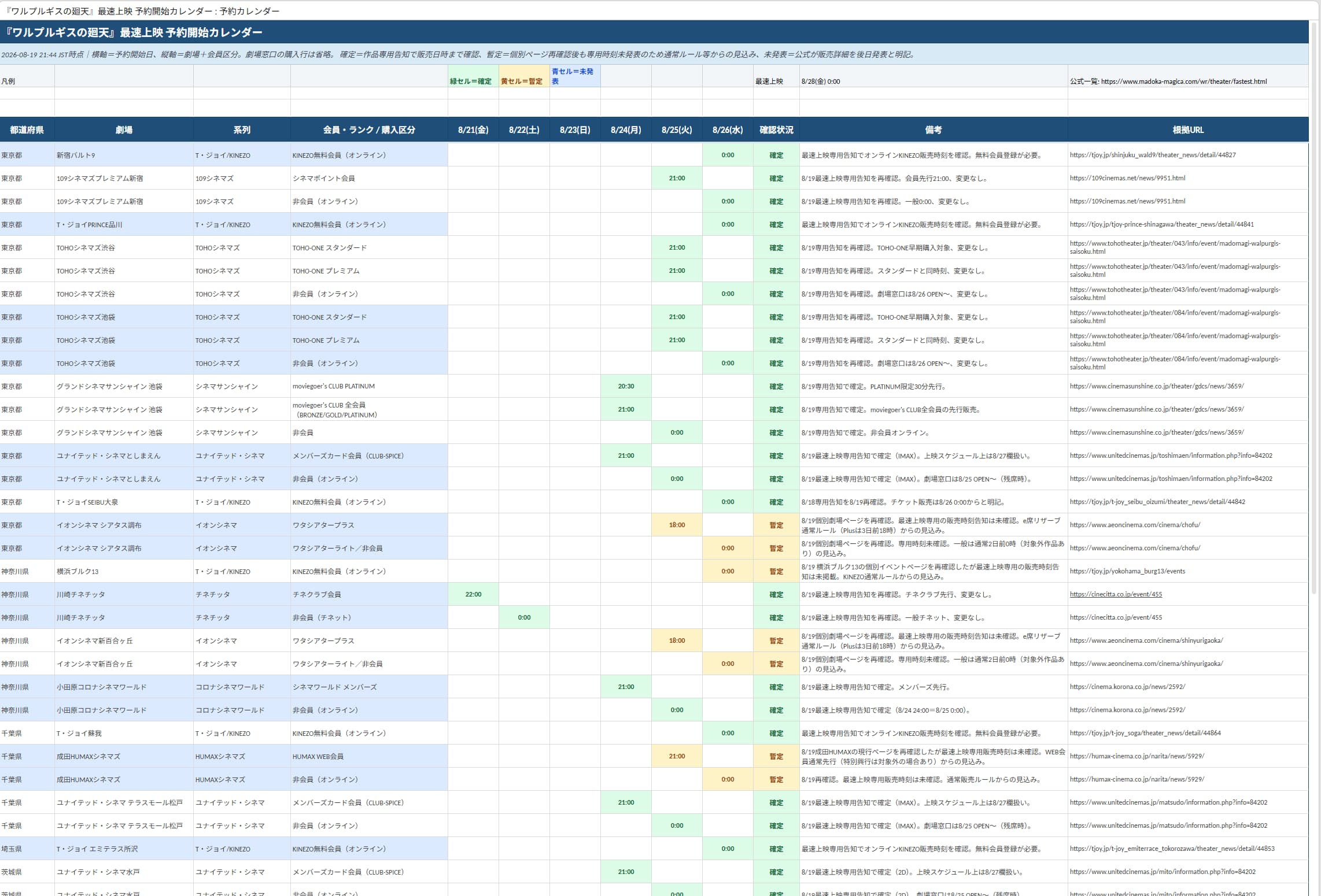Open the 公式一覧 madoka-magica.com fastest.html URL

[x=1184, y=82]
